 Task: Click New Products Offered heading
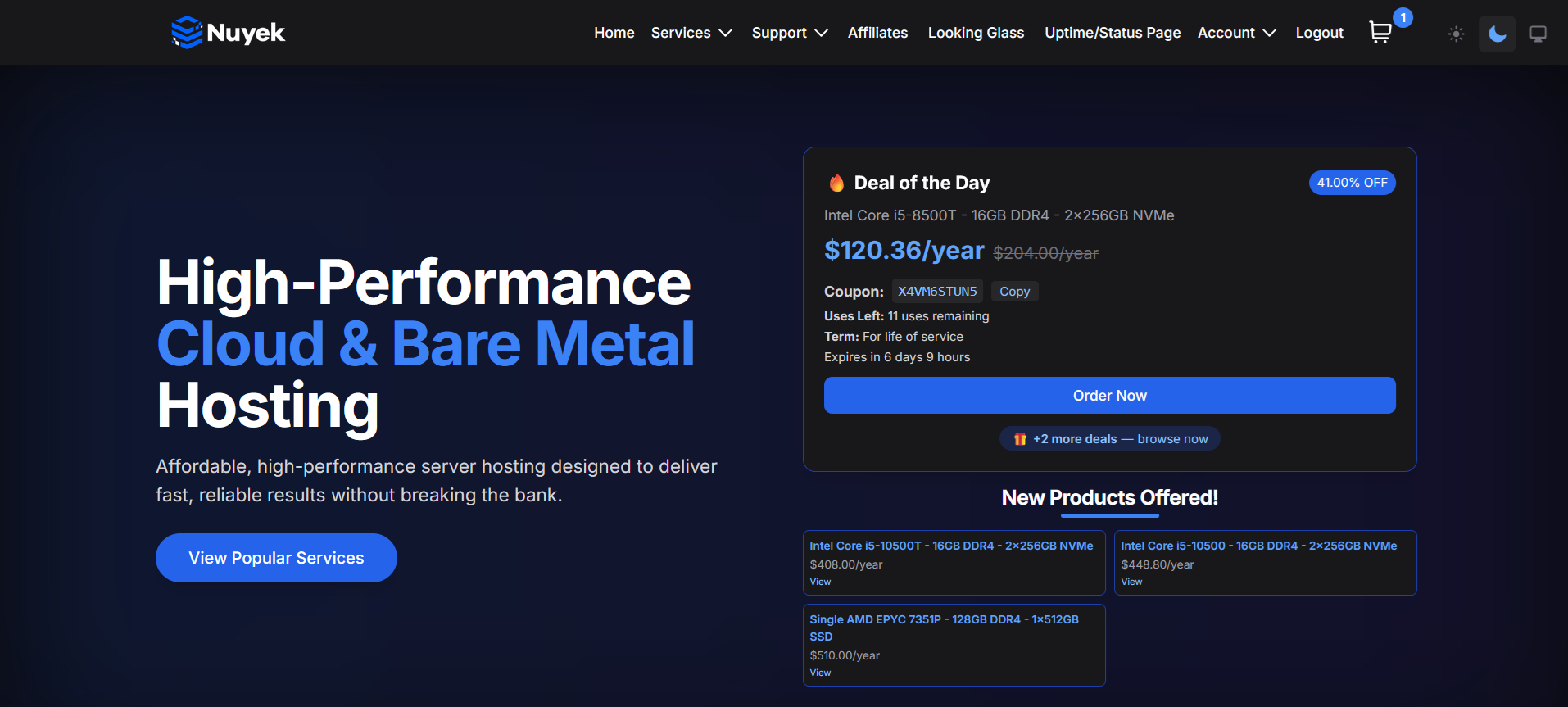[1109, 497]
